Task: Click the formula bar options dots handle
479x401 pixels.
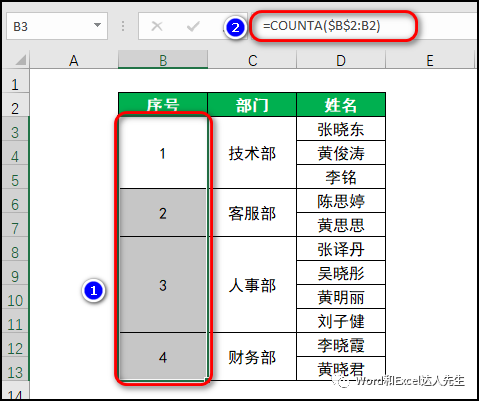Action: [x=123, y=26]
